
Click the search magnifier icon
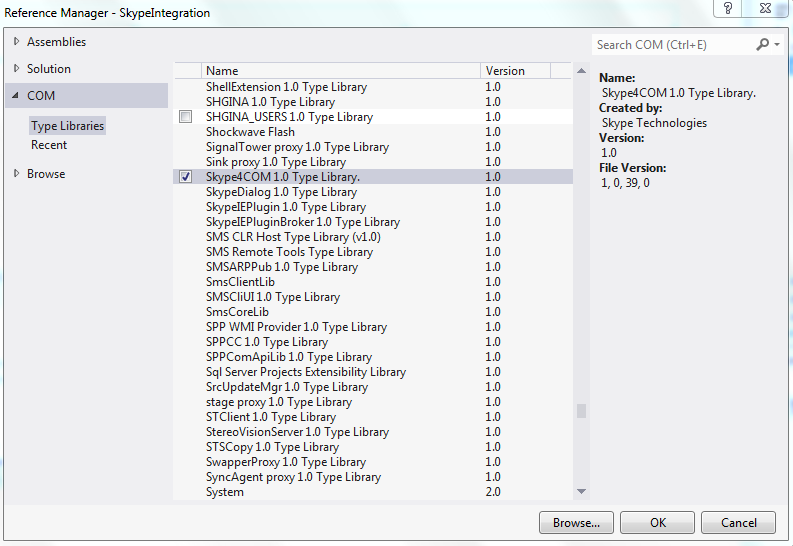tap(762, 44)
